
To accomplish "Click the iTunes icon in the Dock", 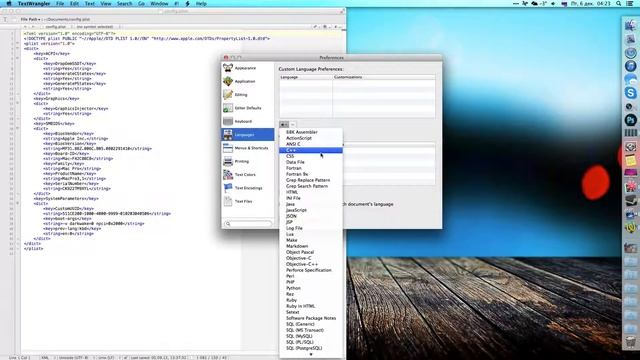I will (630, 66).
